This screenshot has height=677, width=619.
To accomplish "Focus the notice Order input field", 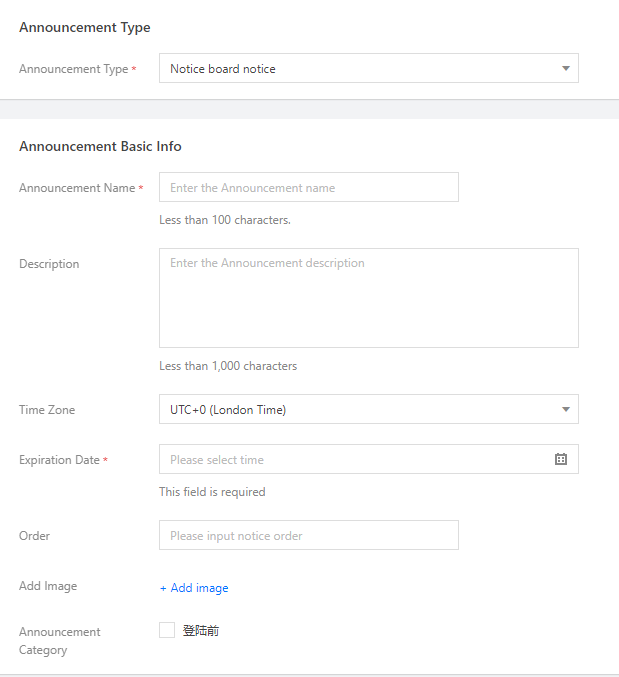I will coord(308,535).
